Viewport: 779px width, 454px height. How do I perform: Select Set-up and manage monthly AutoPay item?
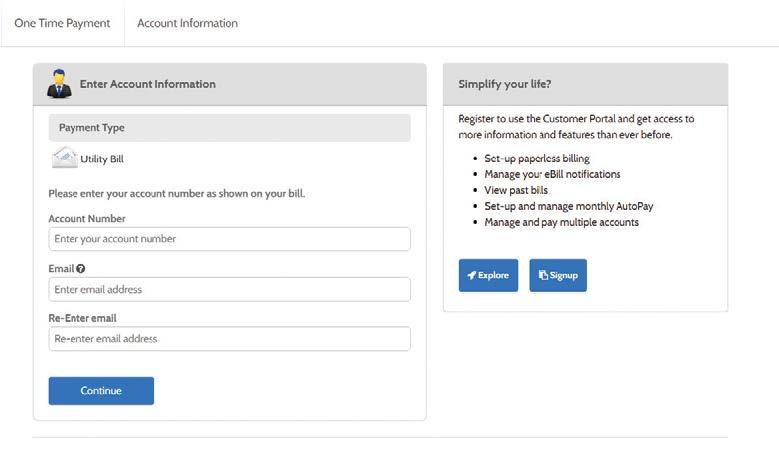click(x=568, y=206)
